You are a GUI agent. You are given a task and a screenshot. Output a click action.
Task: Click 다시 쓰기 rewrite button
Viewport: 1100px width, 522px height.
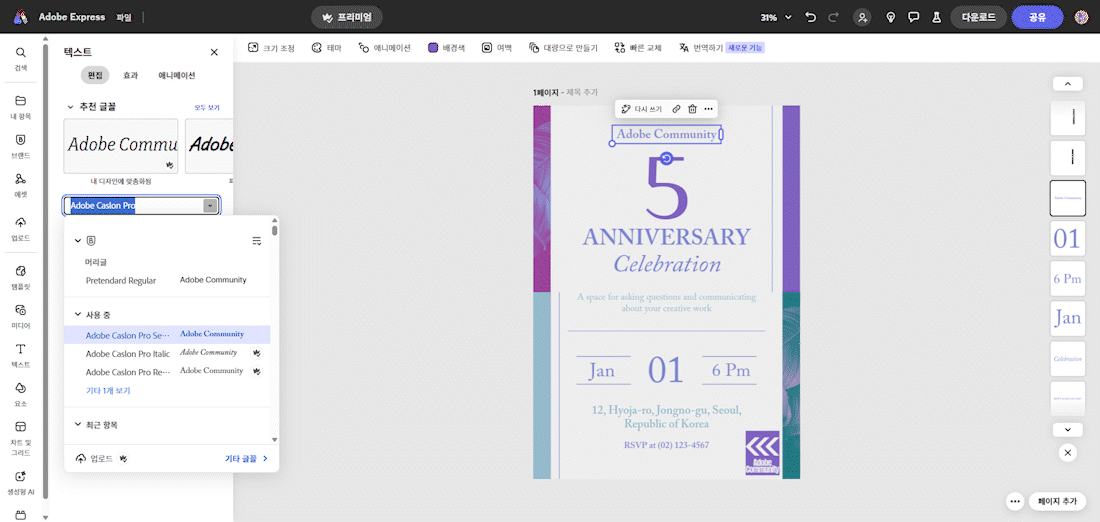point(641,109)
